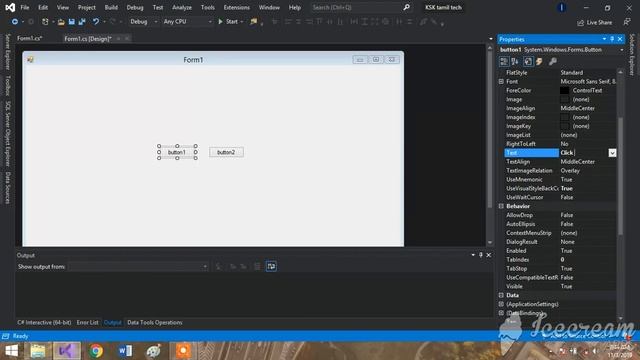This screenshot has height=360, width=640.
Task: Switch to the C# Interactive (64-bit) tab
Action: point(44,322)
